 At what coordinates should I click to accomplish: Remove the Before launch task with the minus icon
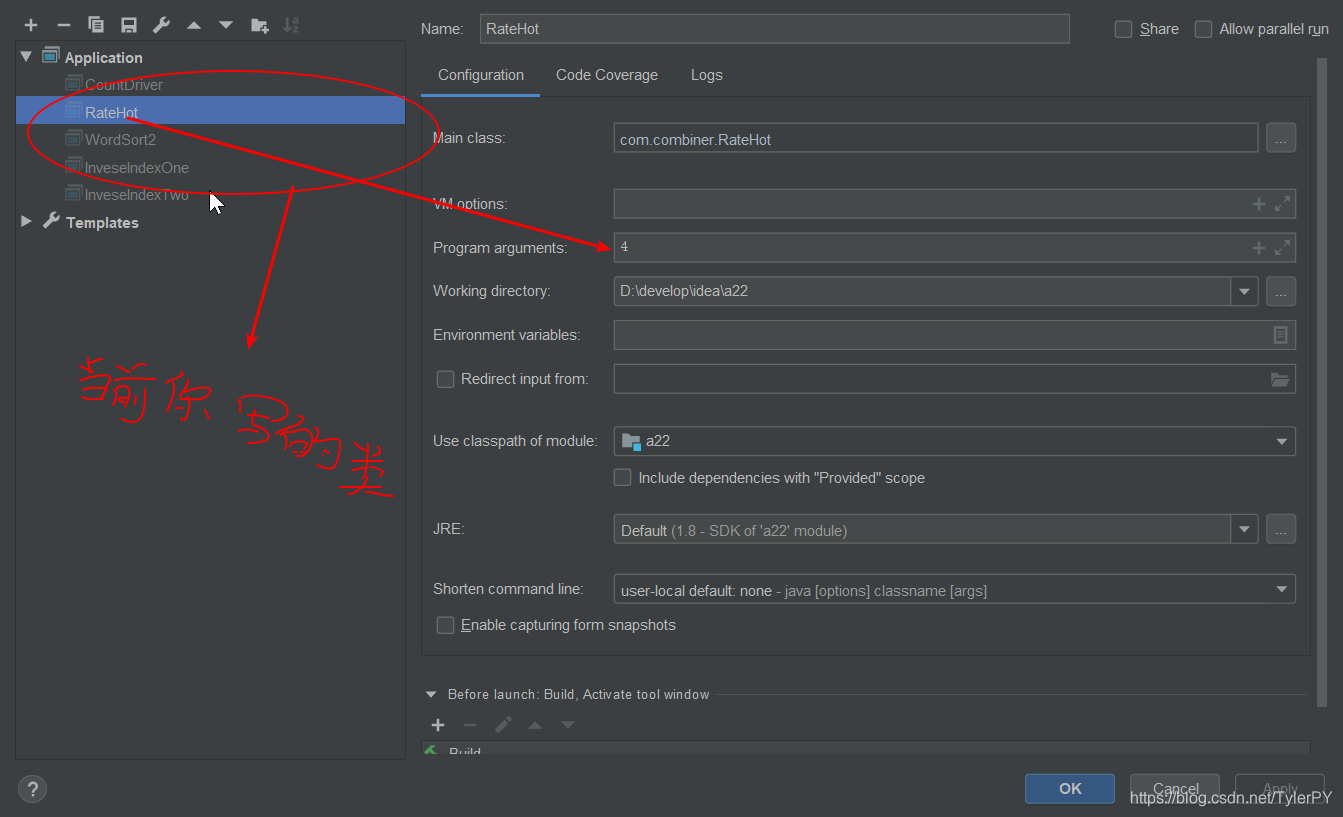coord(470,725)
